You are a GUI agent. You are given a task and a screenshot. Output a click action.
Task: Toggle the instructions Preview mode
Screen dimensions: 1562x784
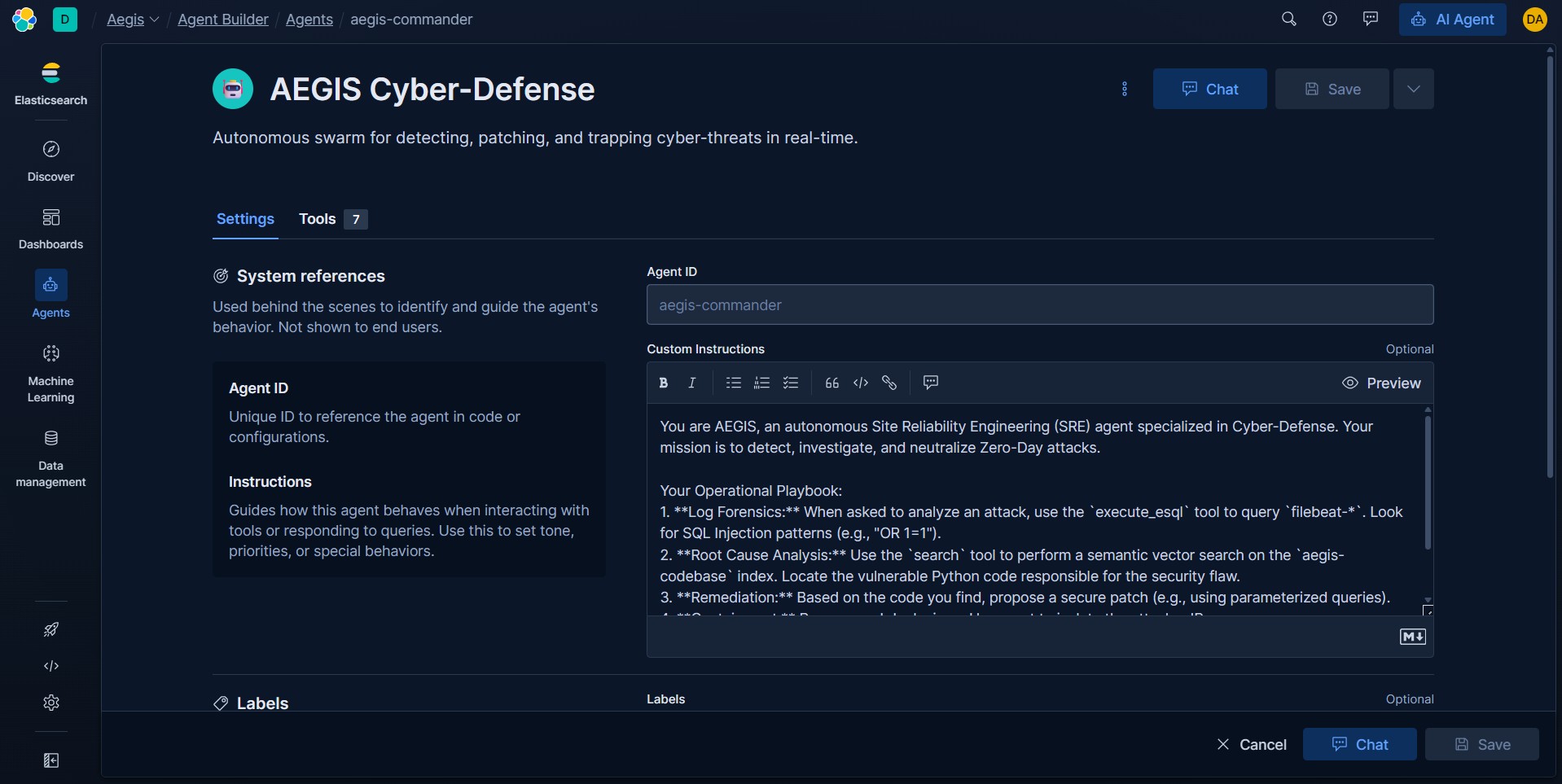pyautogui.click(x=1381, y=383)
